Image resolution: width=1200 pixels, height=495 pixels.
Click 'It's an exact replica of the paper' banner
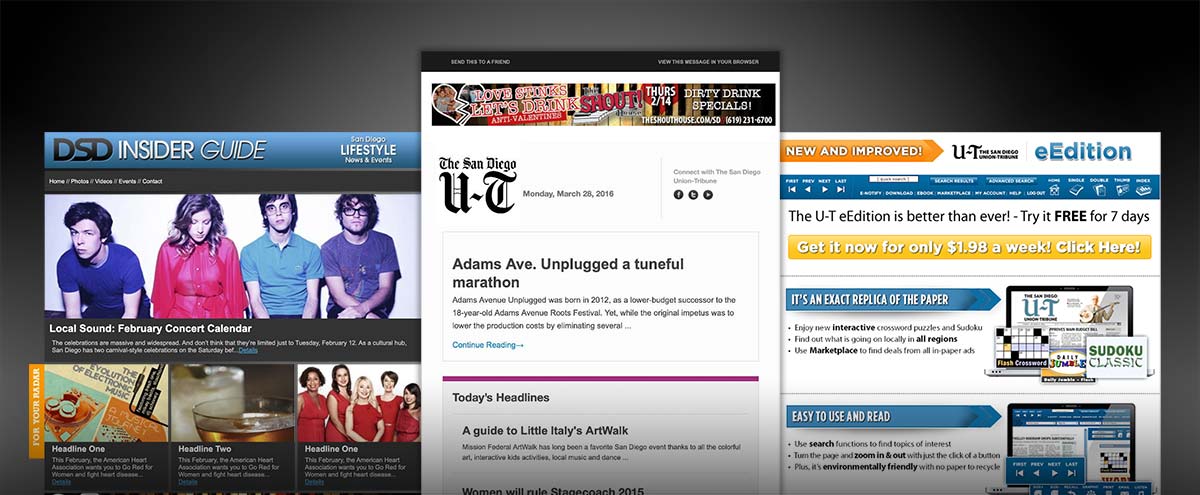click(893, 299)
